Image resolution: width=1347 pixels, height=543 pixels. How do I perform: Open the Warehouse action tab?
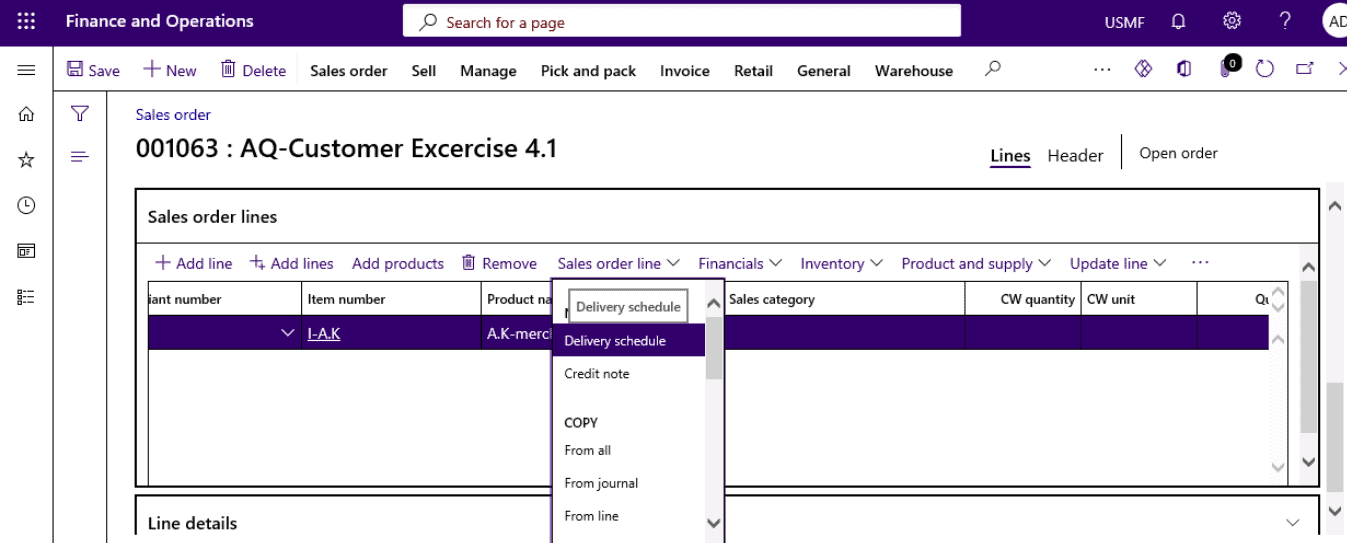coord(914,71)
